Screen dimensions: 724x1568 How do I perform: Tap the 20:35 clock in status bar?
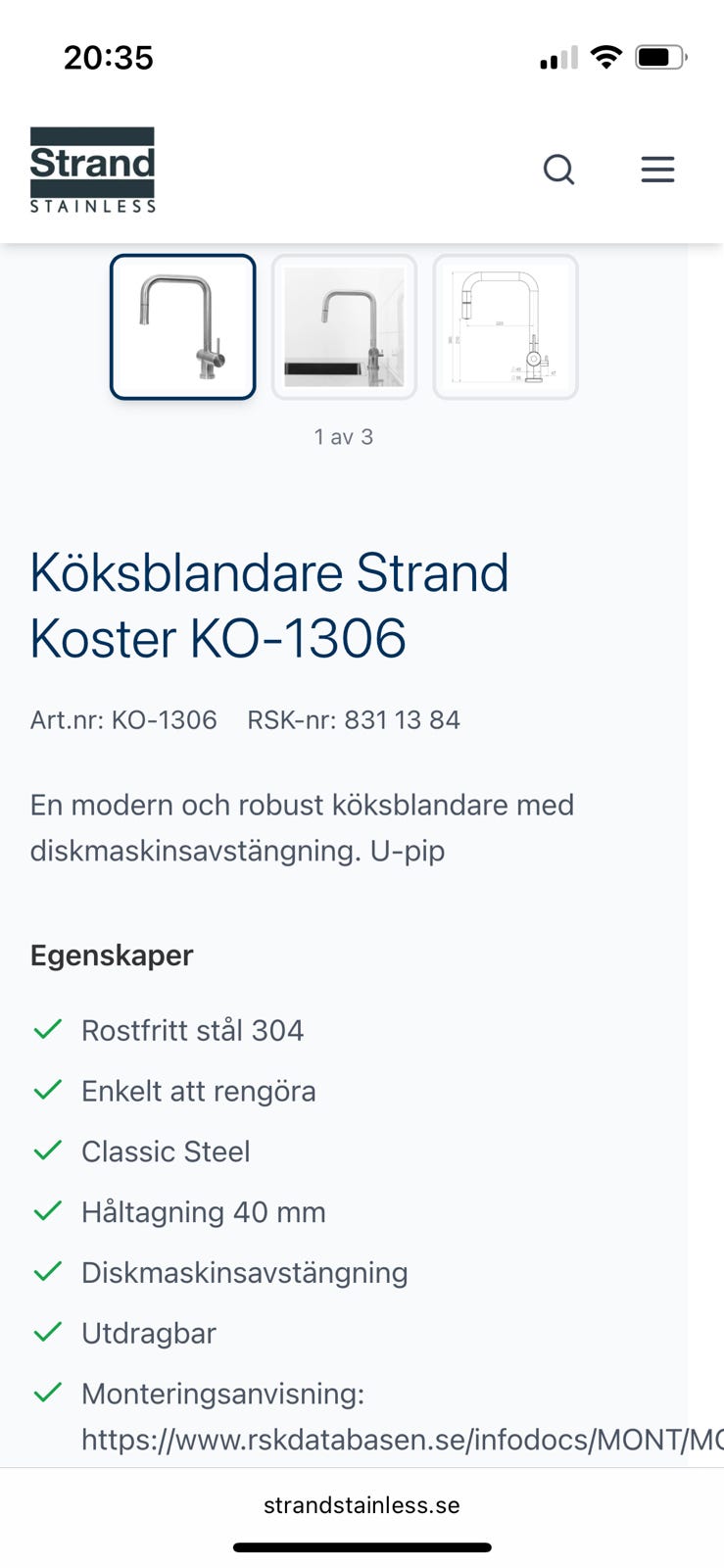pos(109,58)
